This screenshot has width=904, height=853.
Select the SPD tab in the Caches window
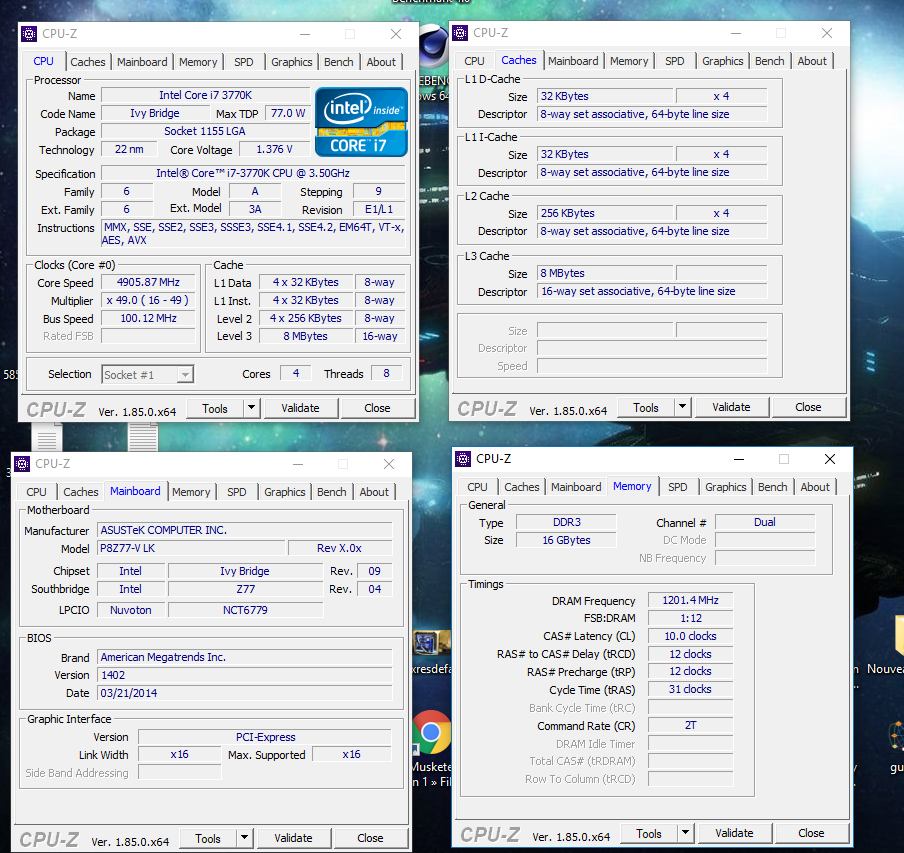point(675,61)
